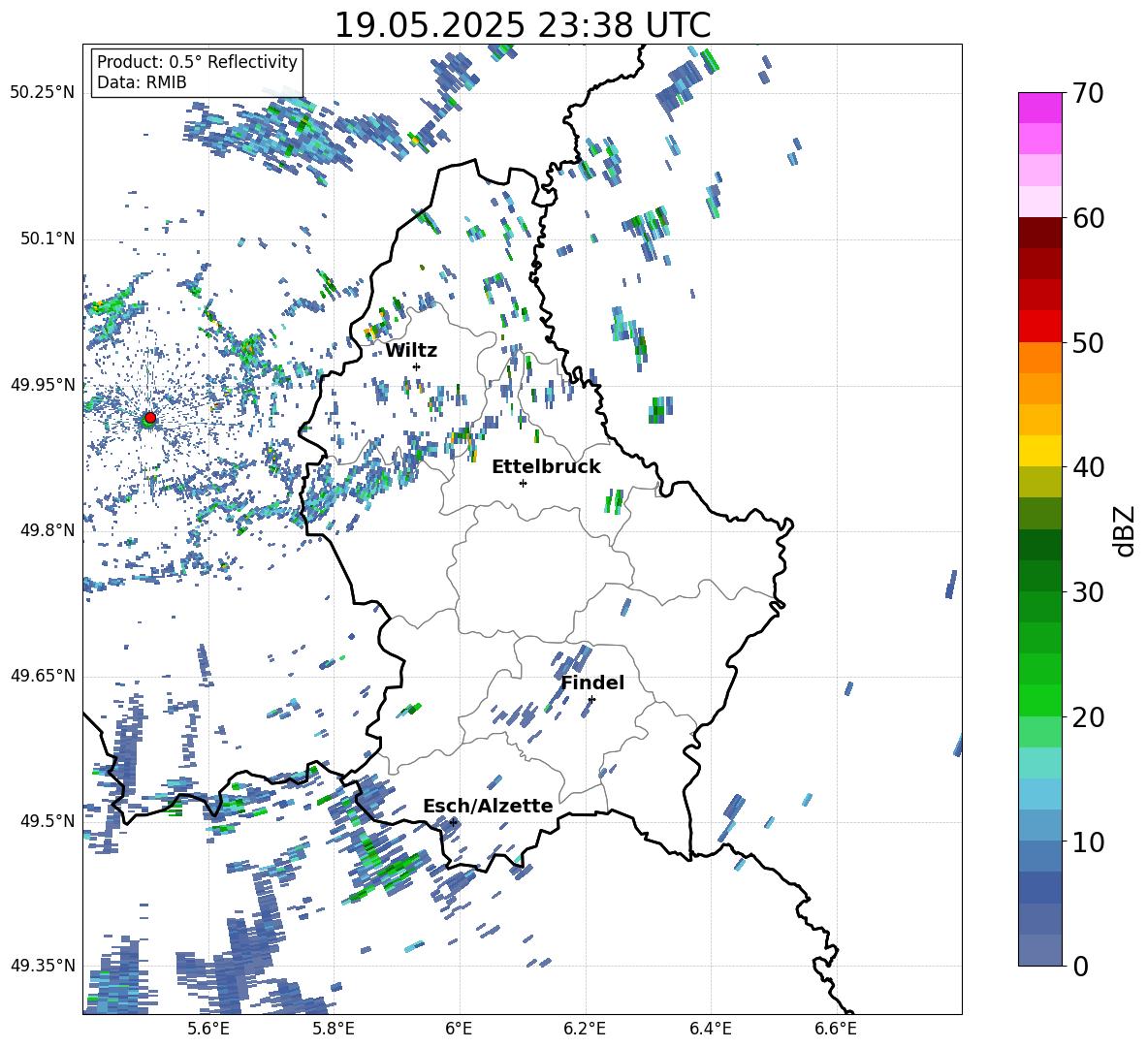Click the Ettelbruck city label
Screen dimensions: 1148x1048
tap(546, 467)
